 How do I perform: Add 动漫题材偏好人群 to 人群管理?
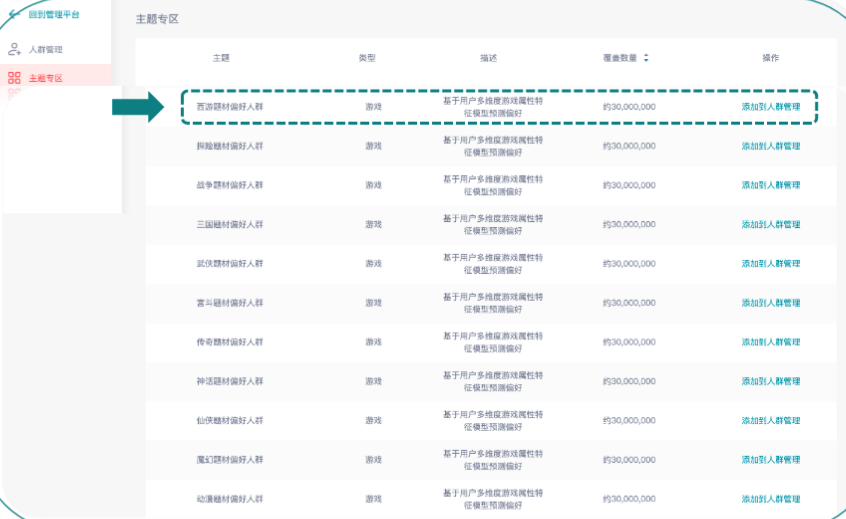point(770,499)
